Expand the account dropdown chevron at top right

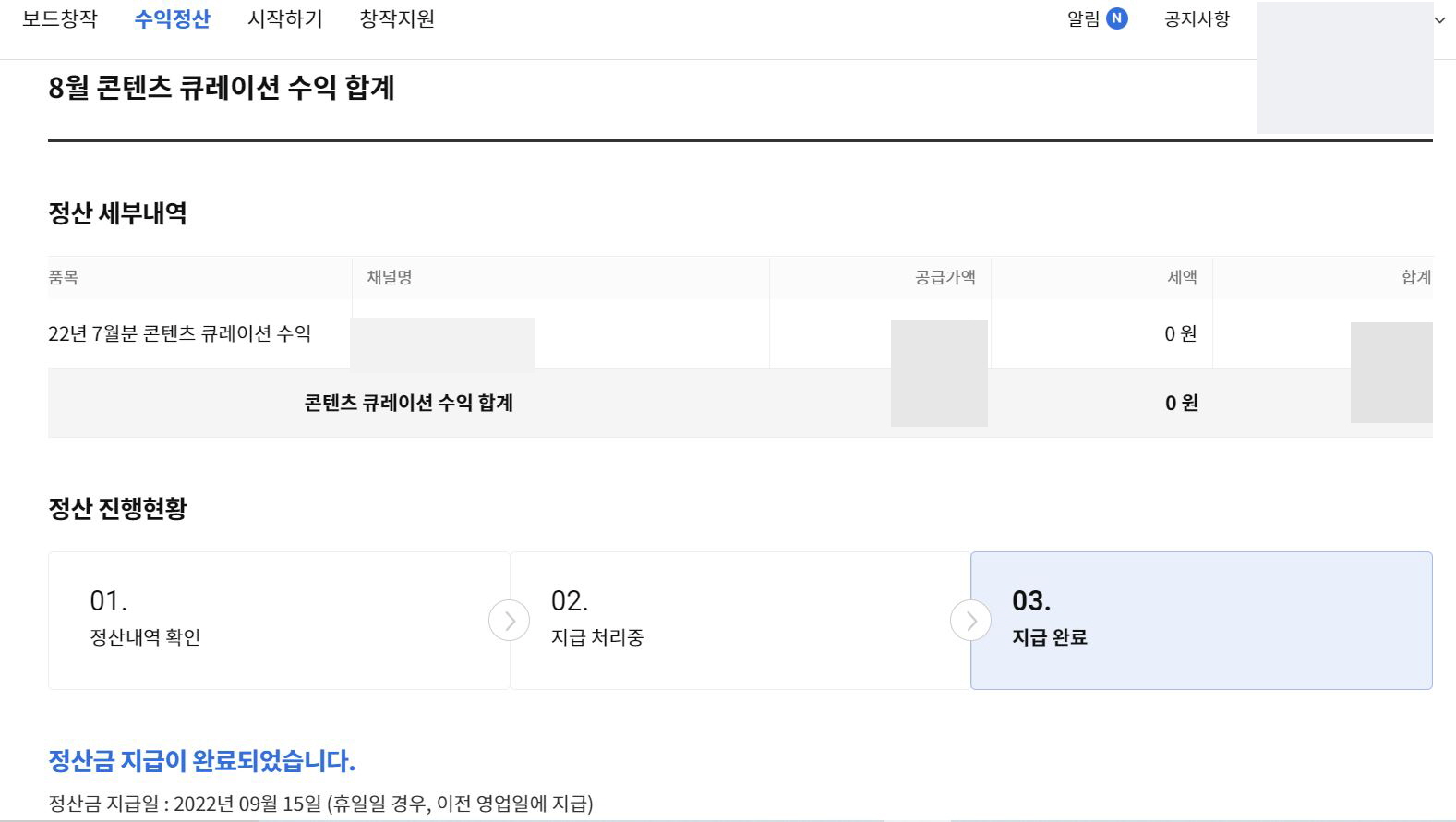tap(1440, 20)
